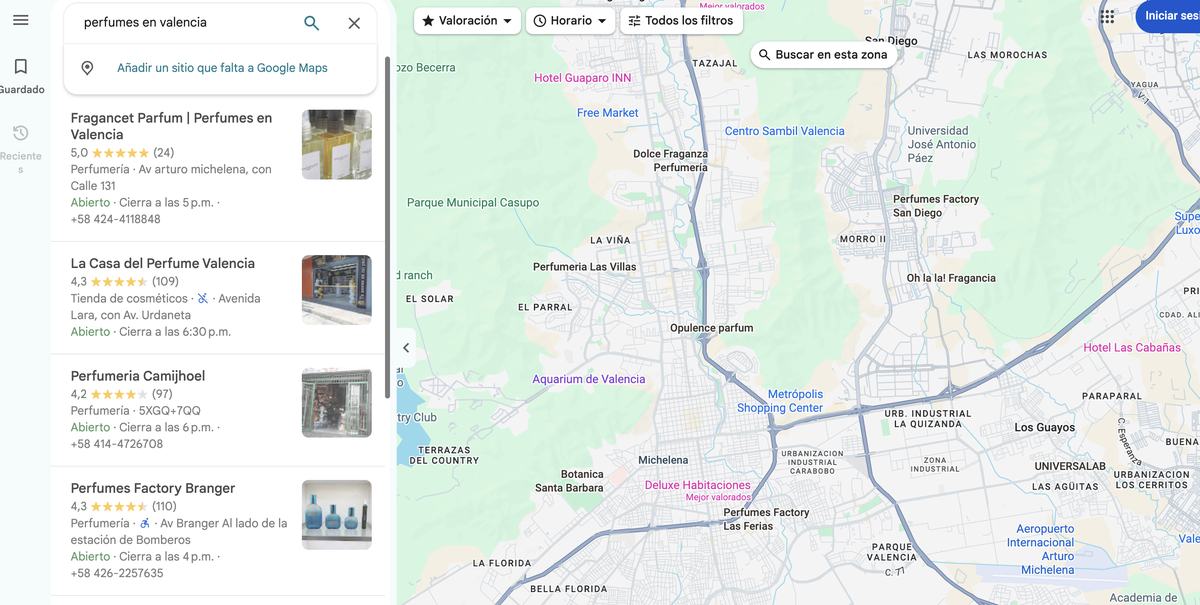This screenshot has height=605, width=1200.
Task: Select Opulence parfum on the map
Action: [712, 328]
